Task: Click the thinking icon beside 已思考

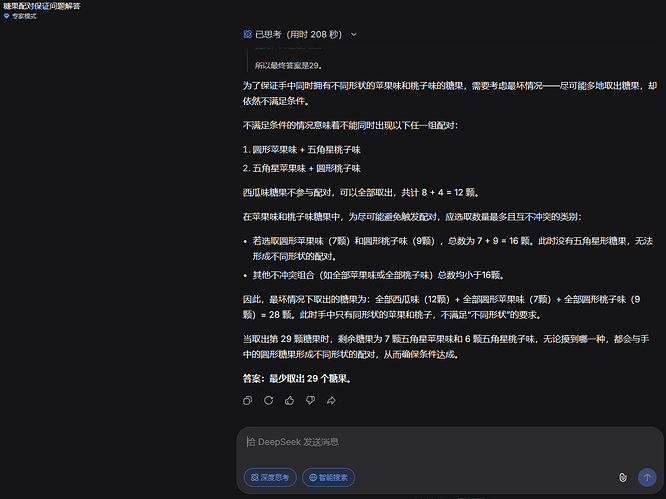Action: click(248, 34)
